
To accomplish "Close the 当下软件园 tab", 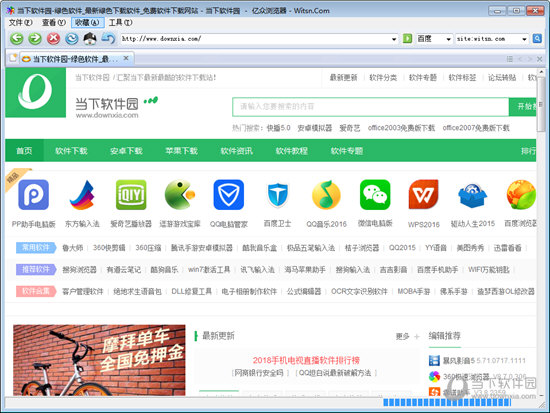I will pyautogui.click(x=126, y=59).
